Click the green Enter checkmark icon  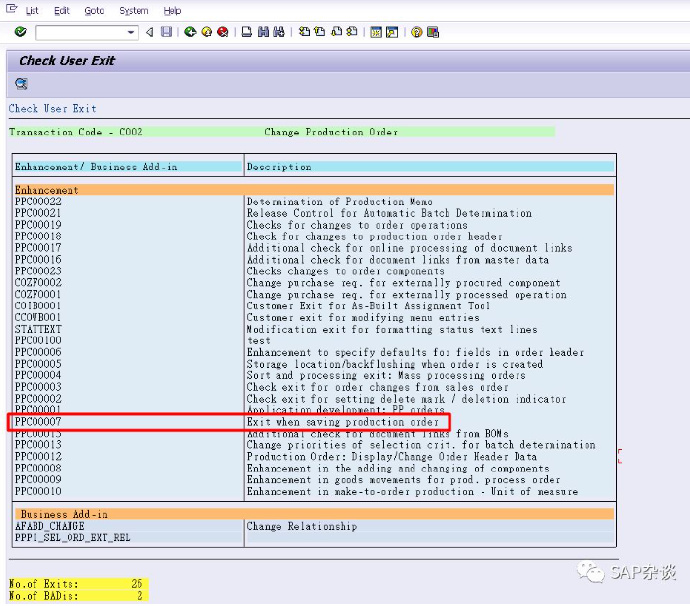coord(20,32)
